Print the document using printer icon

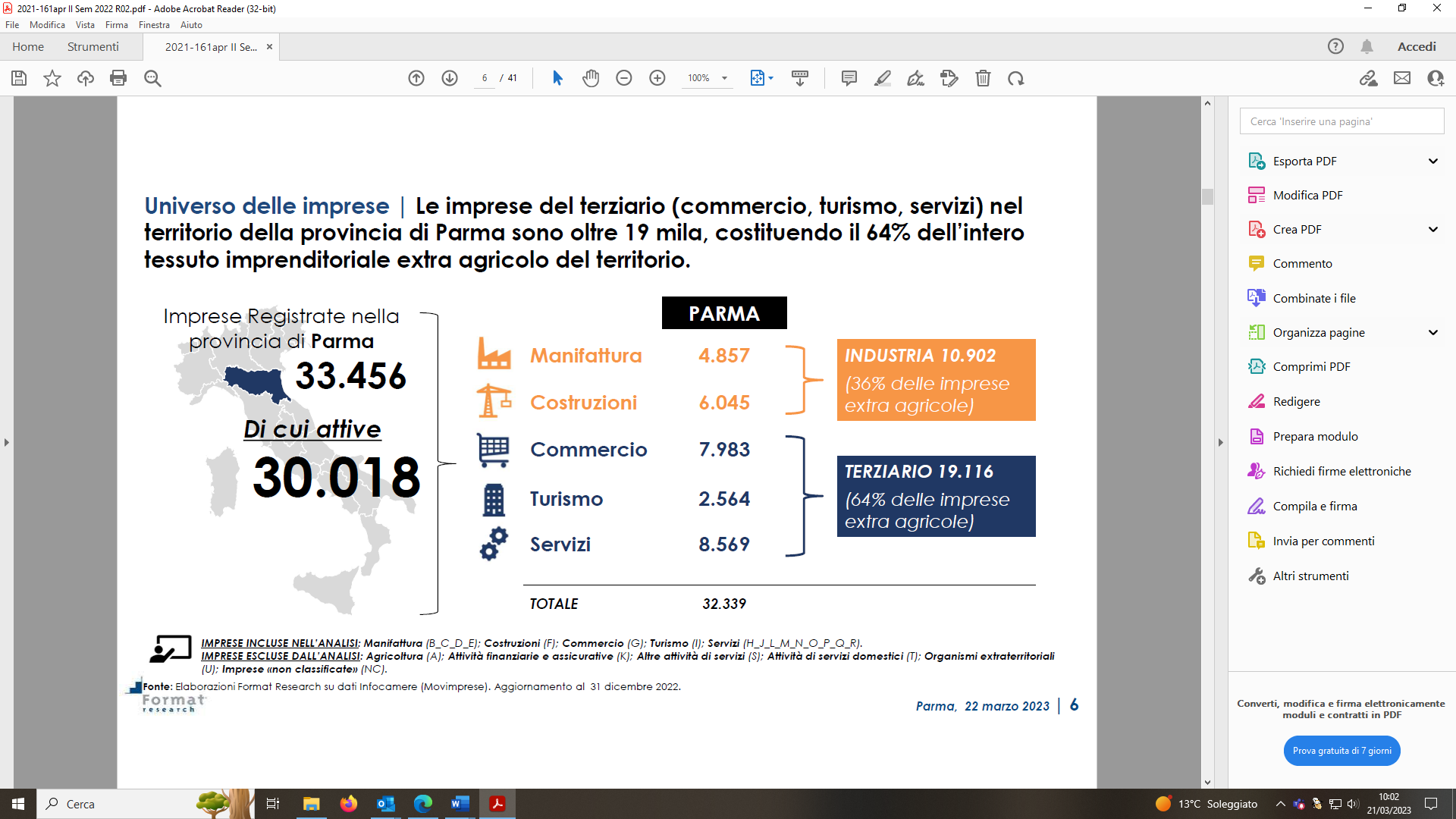click(118, 78)
